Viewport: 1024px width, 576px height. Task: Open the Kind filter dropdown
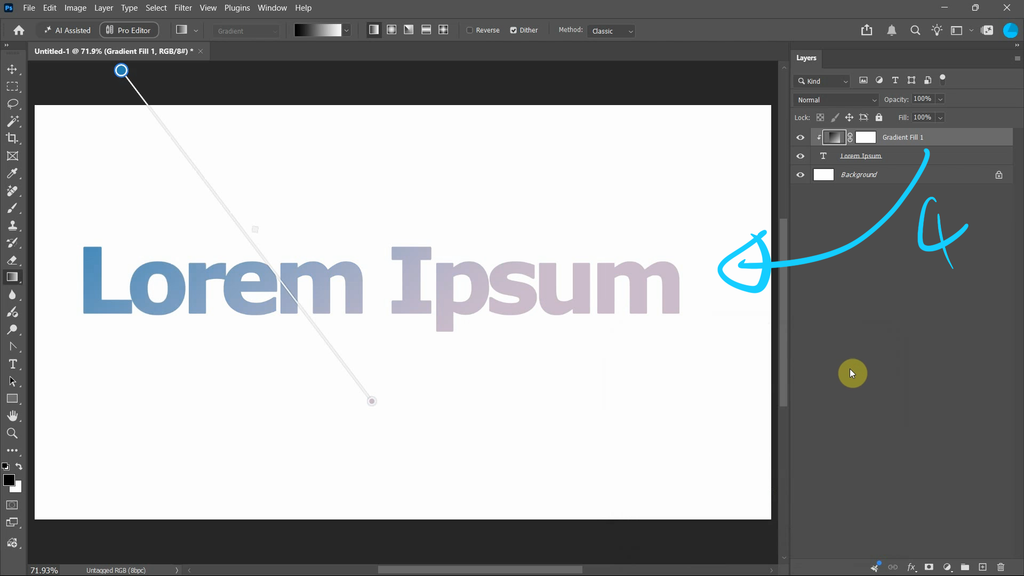coord(822,81)
